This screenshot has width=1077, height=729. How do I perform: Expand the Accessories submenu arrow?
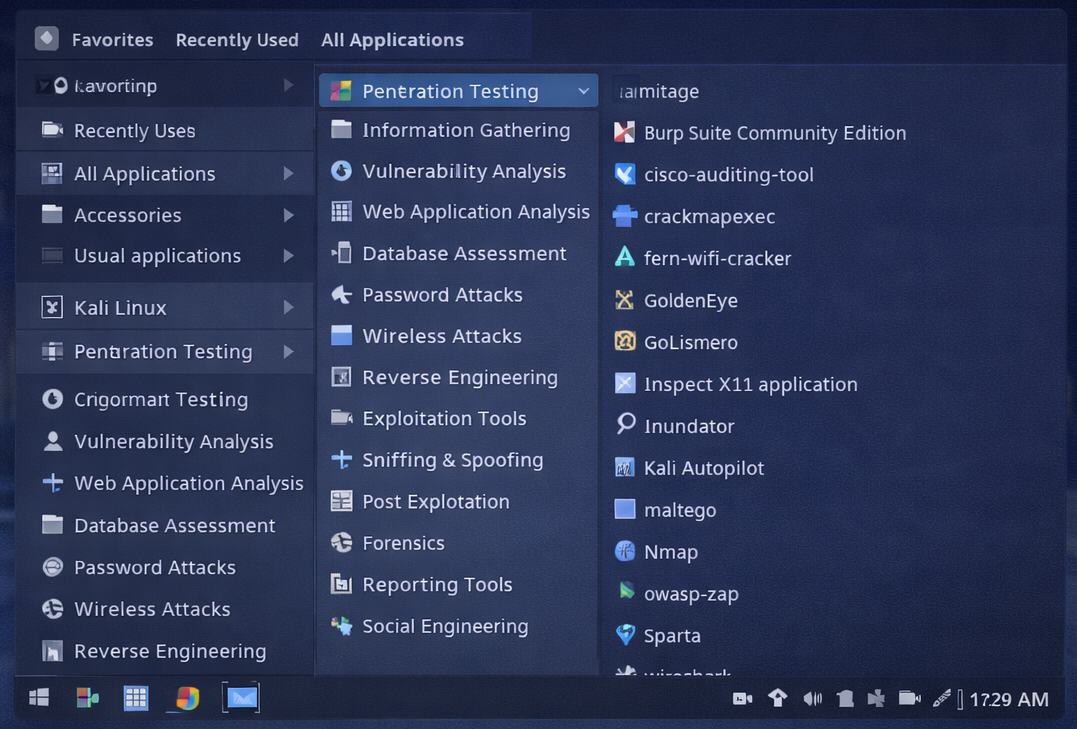tap(289, 215)
